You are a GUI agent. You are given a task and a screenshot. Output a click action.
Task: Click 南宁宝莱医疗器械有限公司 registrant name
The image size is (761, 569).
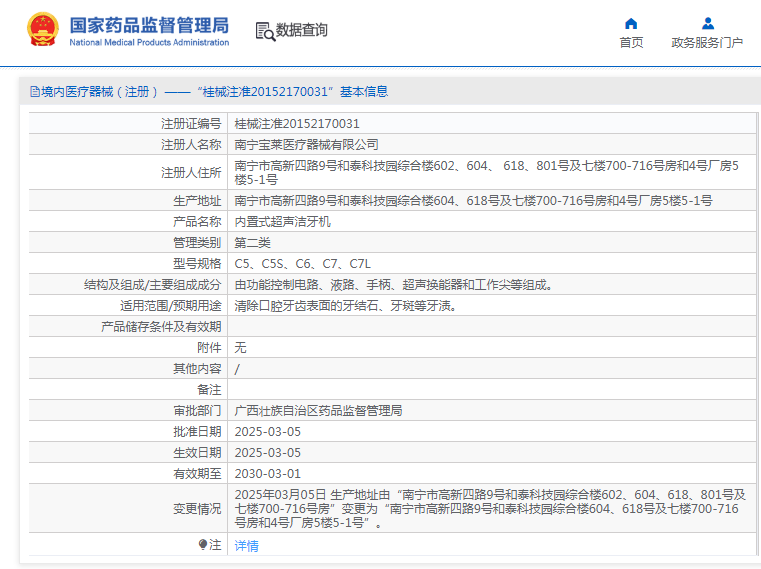[x=306, y=145]
